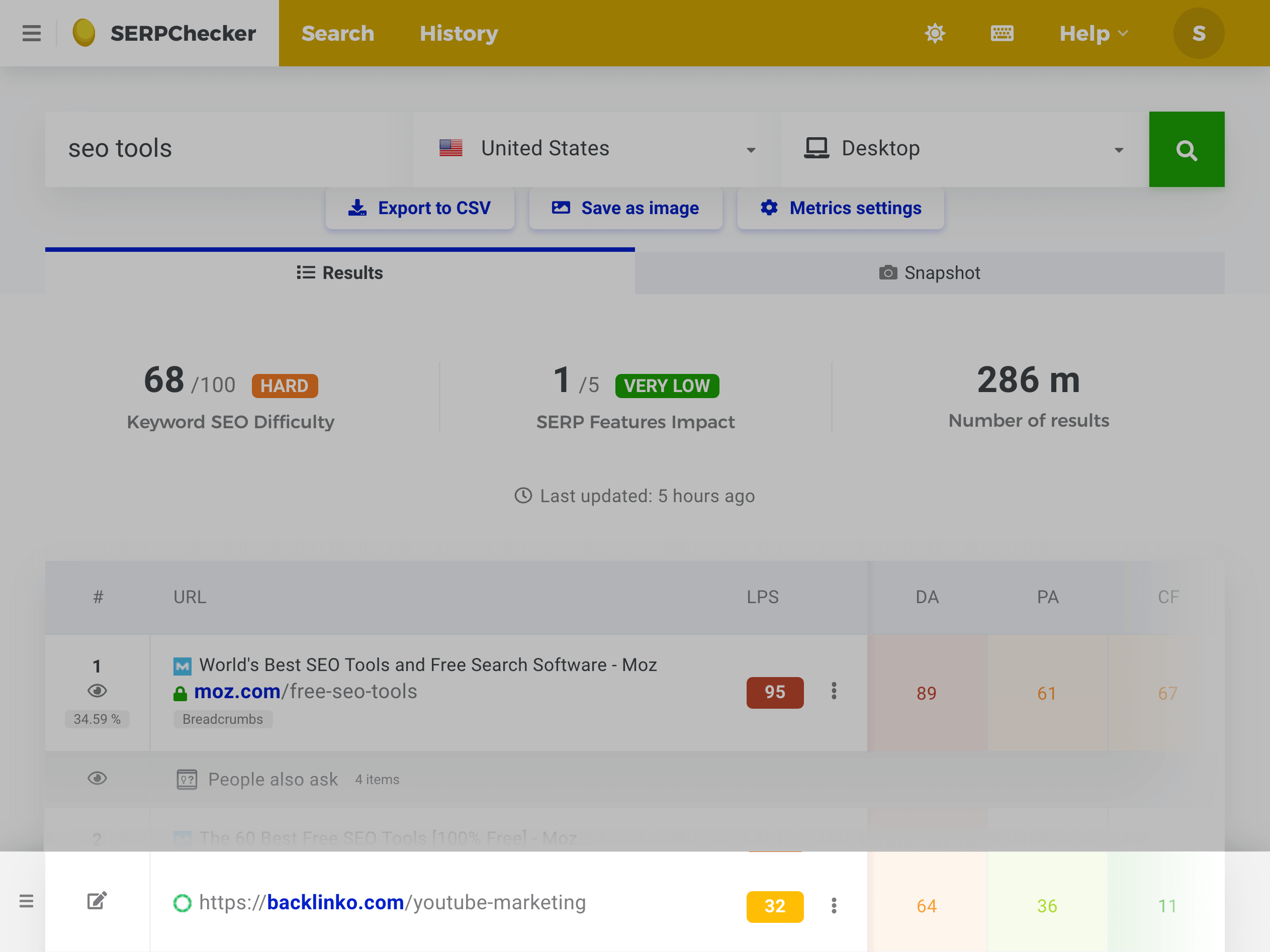Click the drag handle icon at bottom left

click(x=27, y=901)
